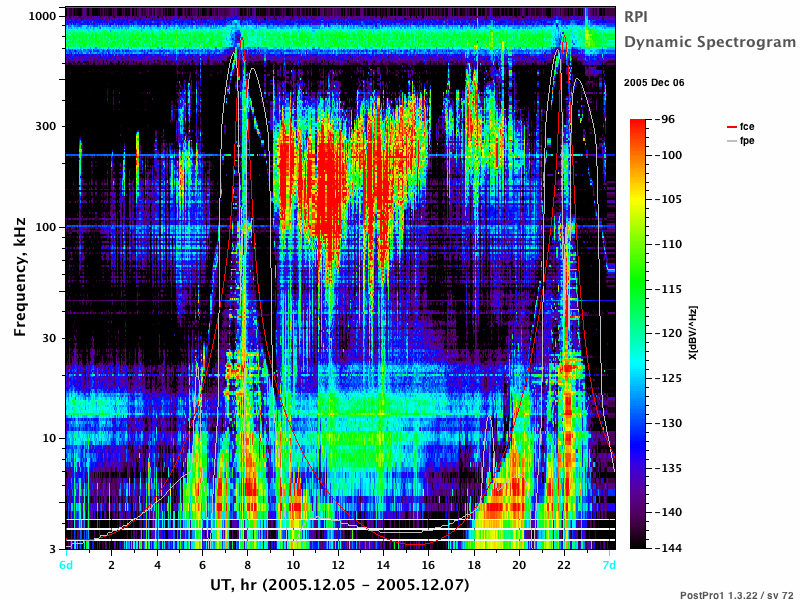The height and width of the screenshot is (600, 800).
Task: Click the 22 hour tick on UT axis
Action: (x=564, y=565)
